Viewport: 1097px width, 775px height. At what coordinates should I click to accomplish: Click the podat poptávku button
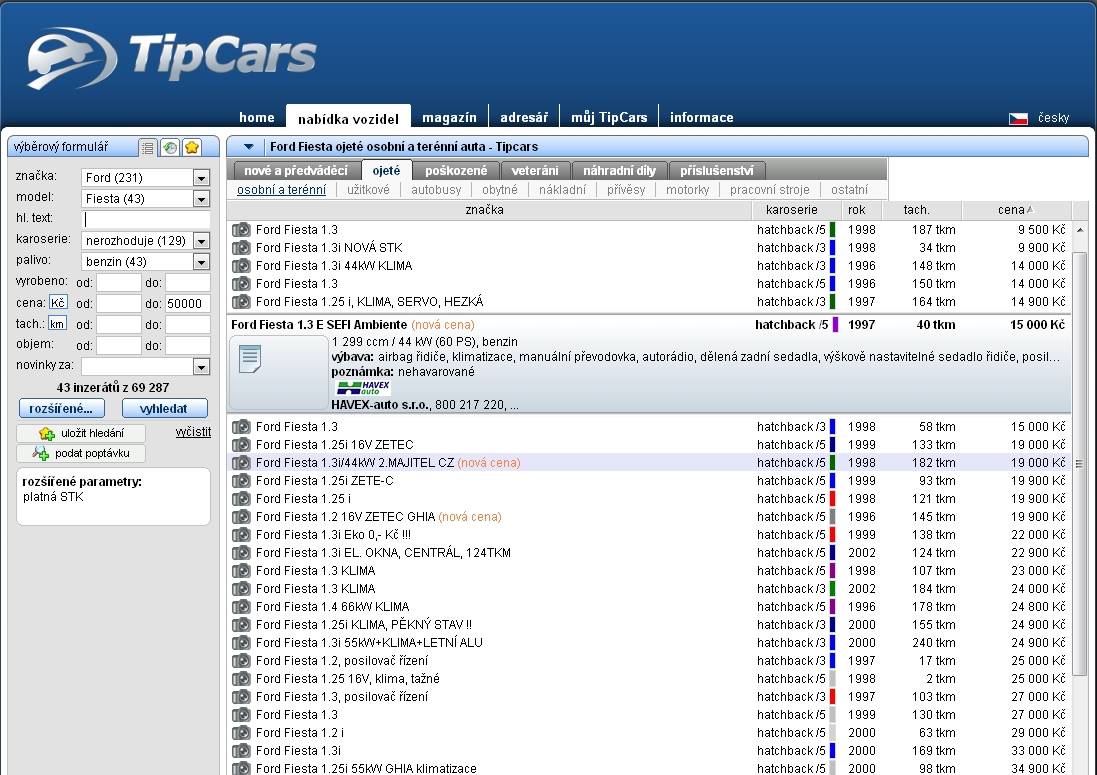click(81, 453)
